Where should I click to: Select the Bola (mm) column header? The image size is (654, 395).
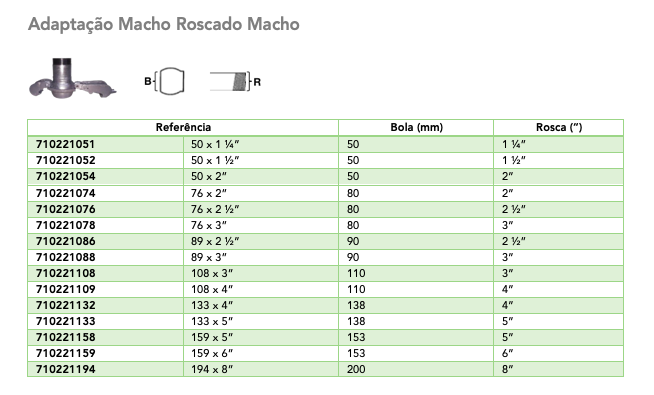416,127
